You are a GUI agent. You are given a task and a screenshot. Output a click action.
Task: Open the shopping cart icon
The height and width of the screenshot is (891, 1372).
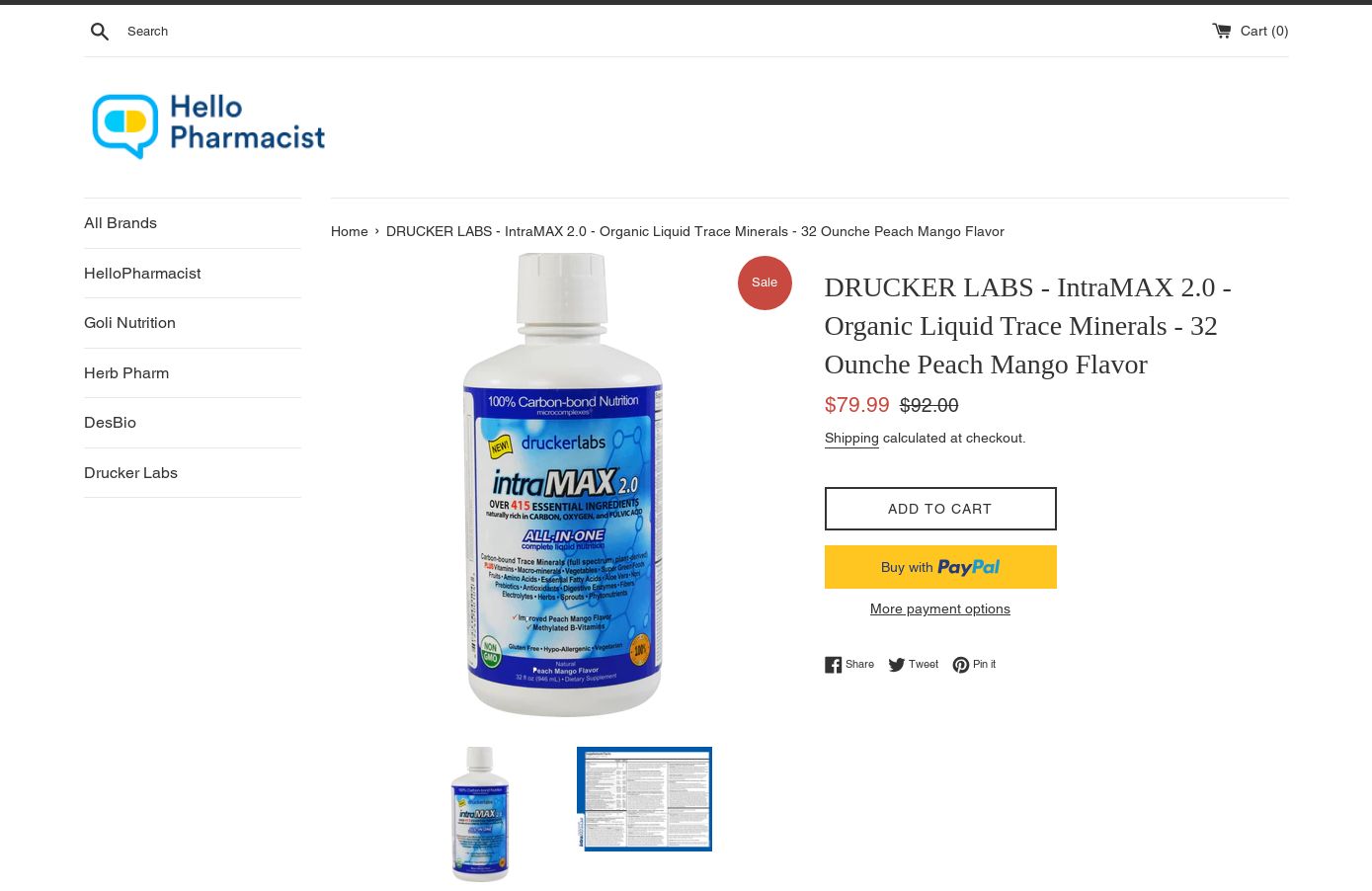(1222, 31)
